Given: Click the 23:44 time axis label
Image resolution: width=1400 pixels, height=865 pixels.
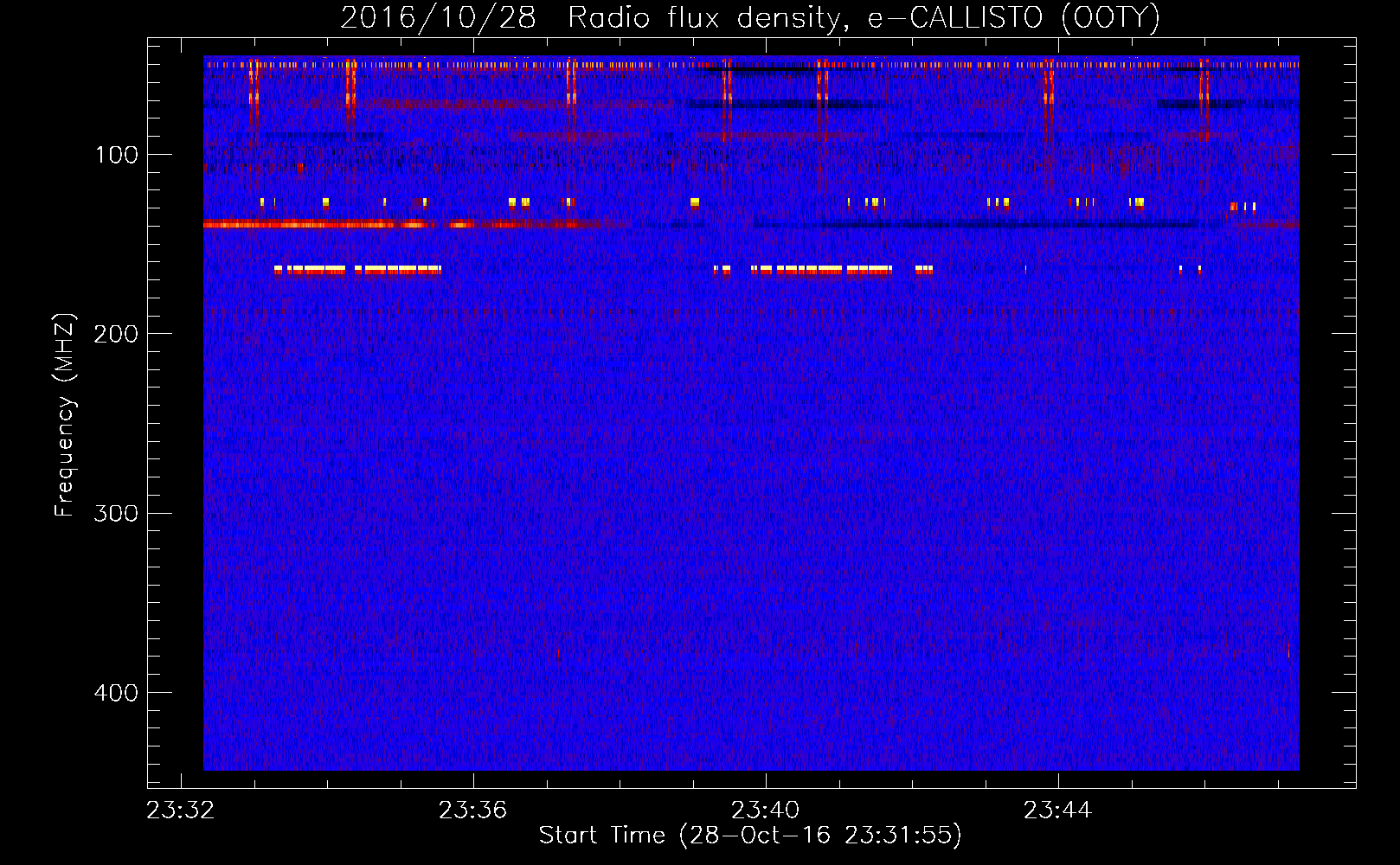Looking at the screenshot, I should point(1057,811).
